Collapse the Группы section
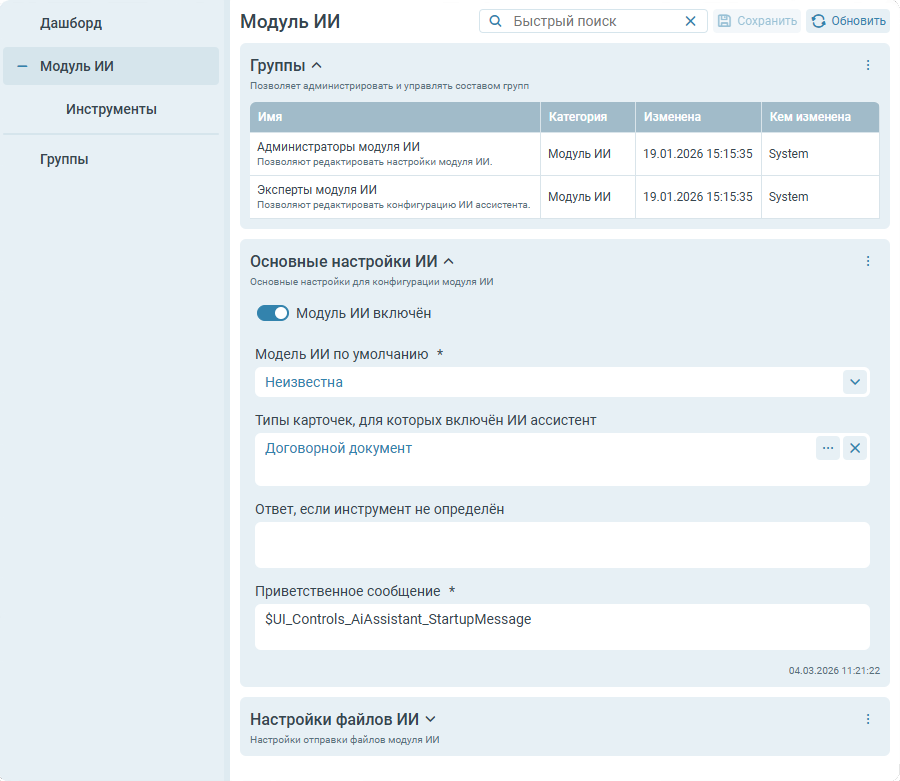Viewport: 900px width, 781px height. [316, 66]
